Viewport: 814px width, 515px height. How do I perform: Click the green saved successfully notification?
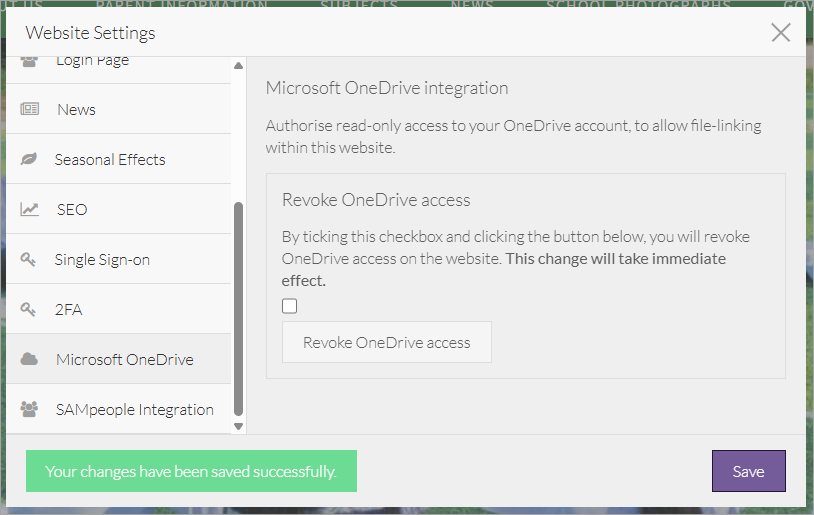pyautogui.click(x=191, y=471)
